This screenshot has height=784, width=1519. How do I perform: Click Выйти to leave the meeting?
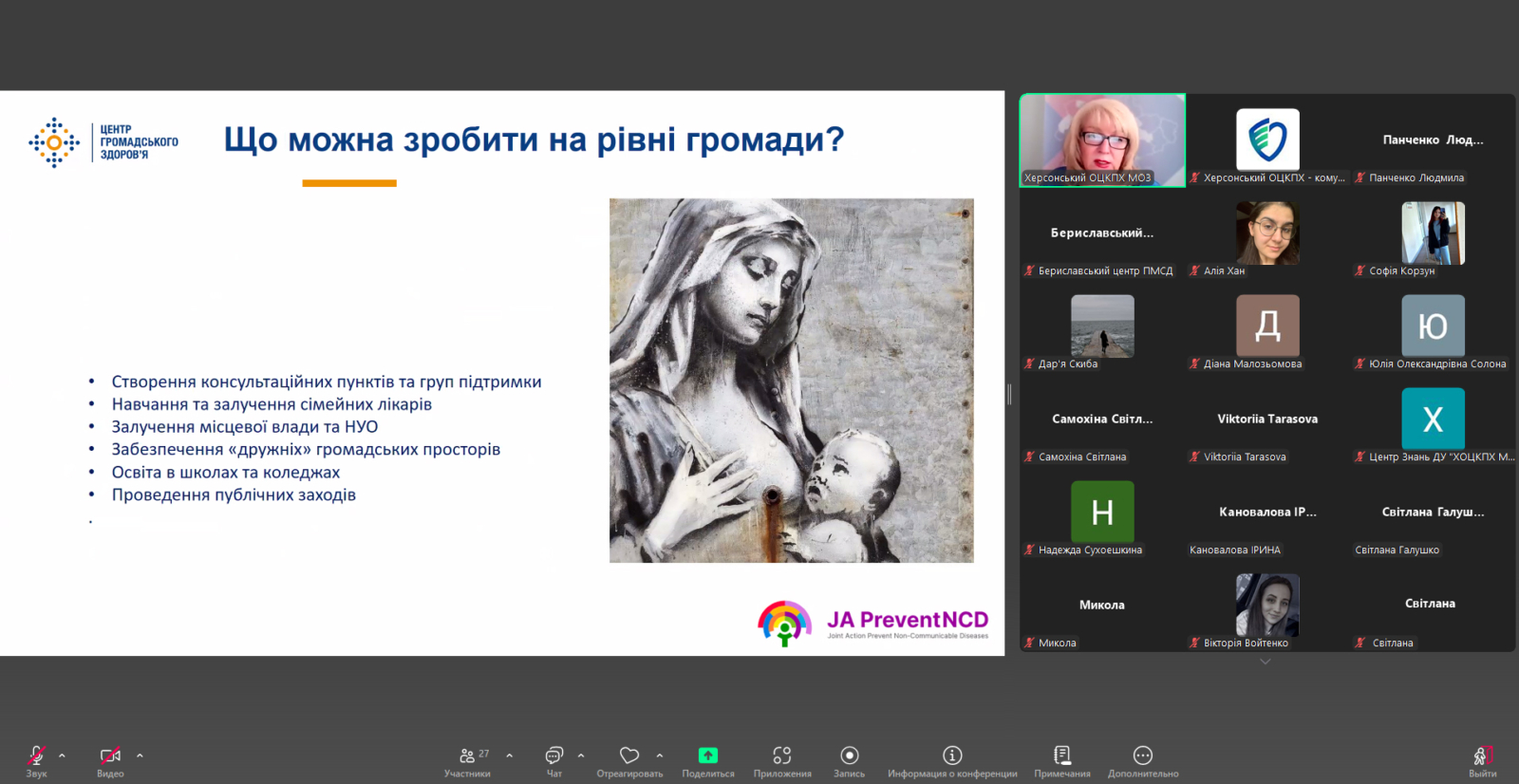1482,756
